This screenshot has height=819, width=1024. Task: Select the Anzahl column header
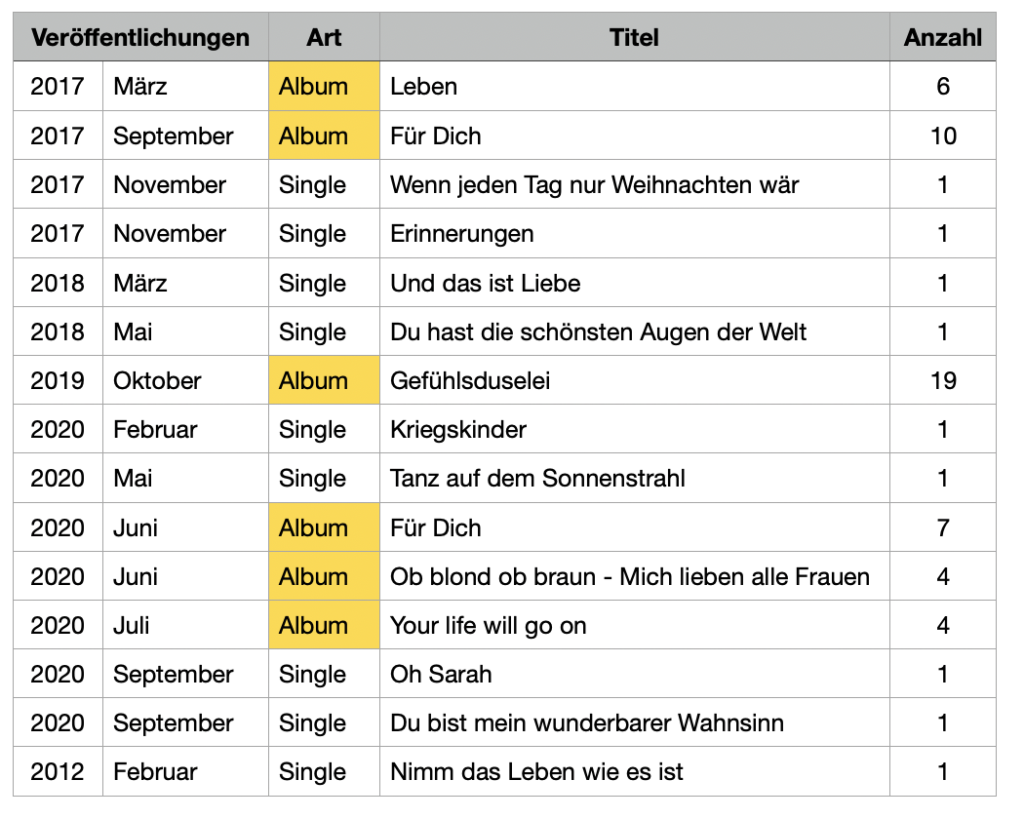(x=942, y=37)
